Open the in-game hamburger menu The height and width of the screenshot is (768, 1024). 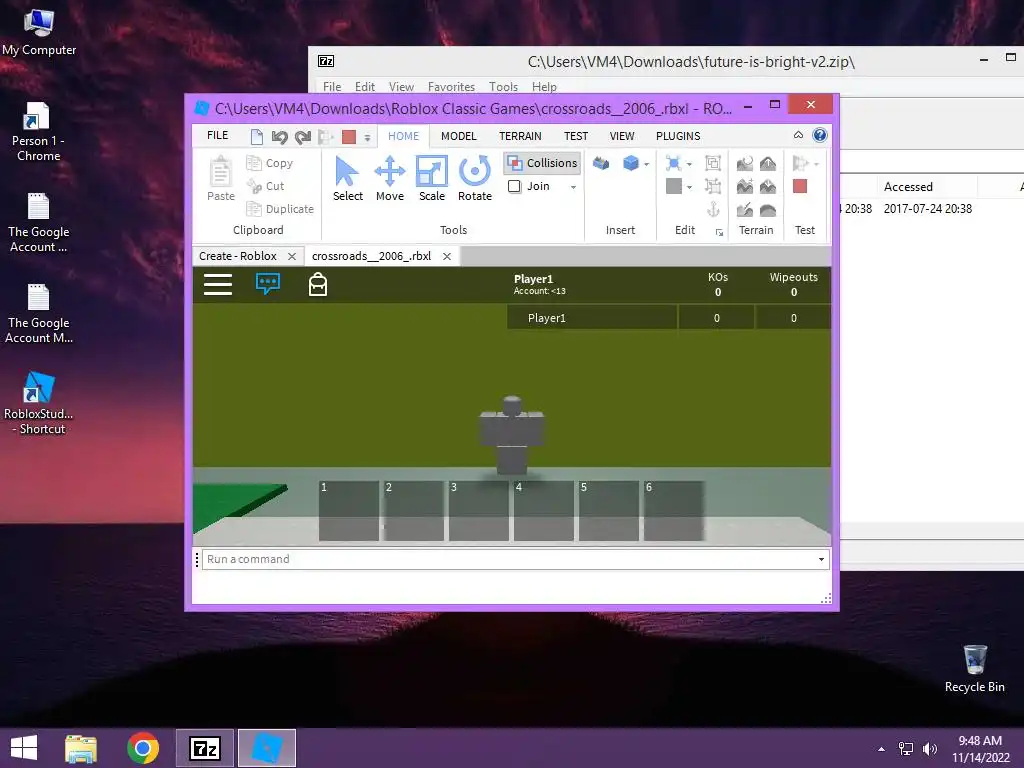(218, 285)
